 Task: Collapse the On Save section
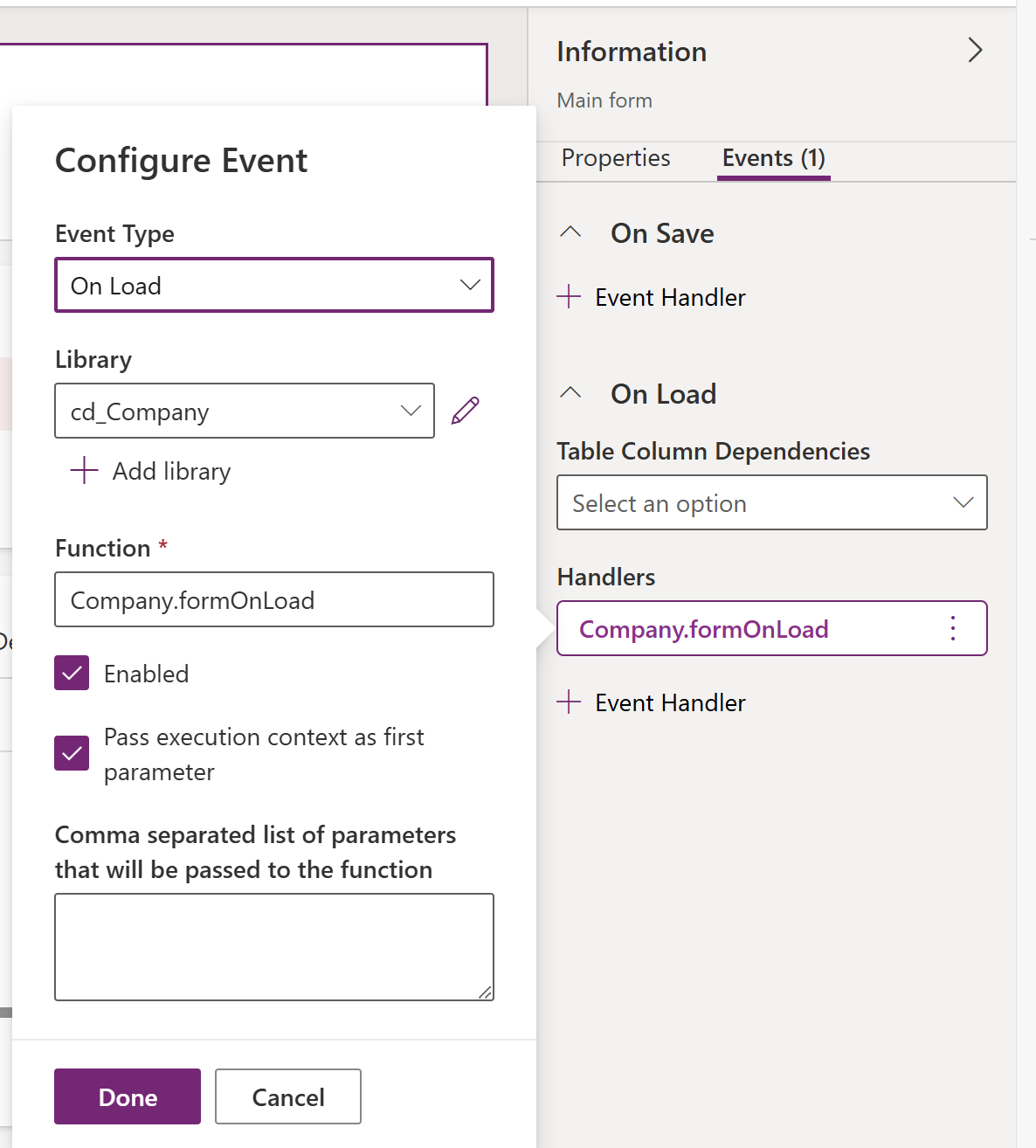570,232
